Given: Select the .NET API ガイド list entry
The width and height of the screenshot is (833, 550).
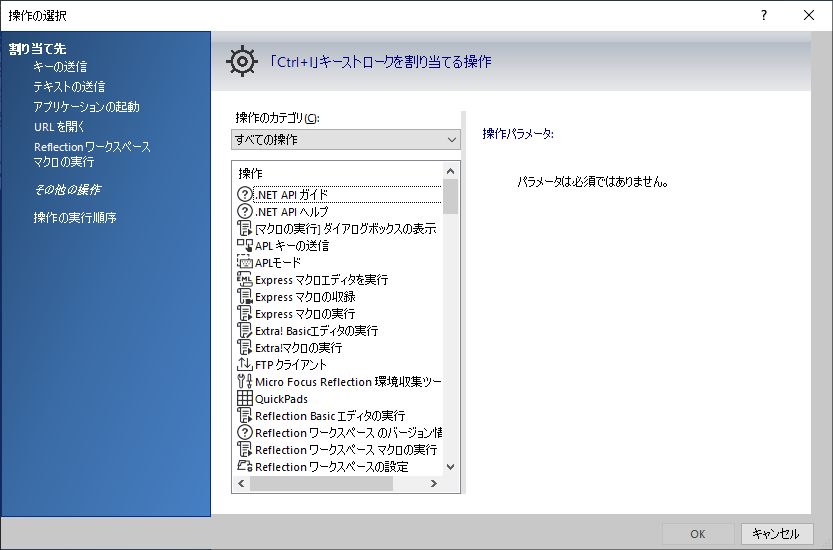Looking at the screenshot, I should pyautogui.click(x=291, y=194).
